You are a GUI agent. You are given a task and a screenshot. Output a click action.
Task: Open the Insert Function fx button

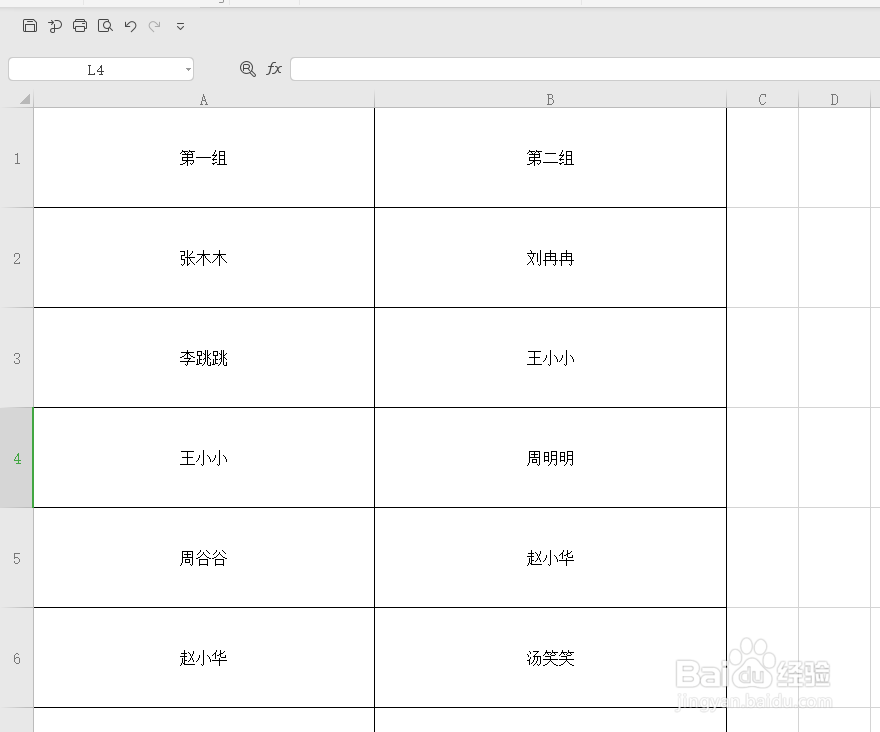click(x=274, y=69)
